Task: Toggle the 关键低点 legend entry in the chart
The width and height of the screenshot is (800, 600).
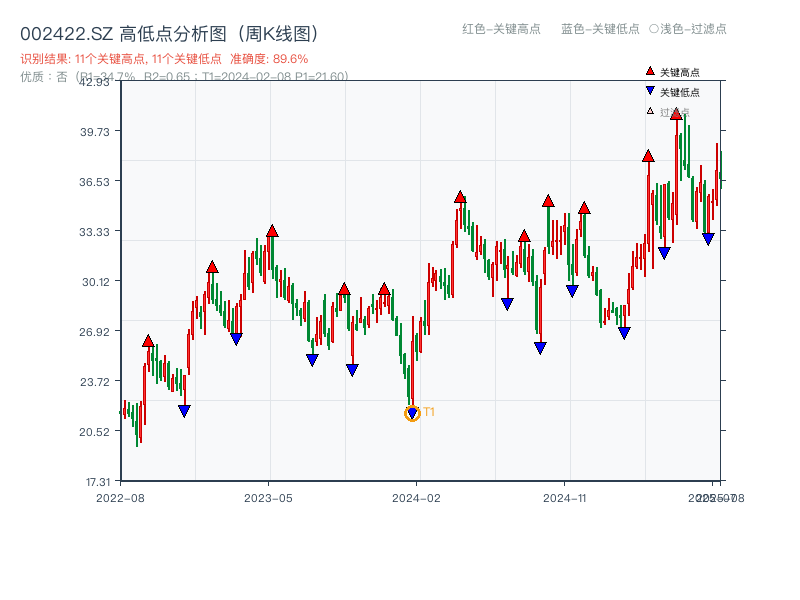Action: 672,92
